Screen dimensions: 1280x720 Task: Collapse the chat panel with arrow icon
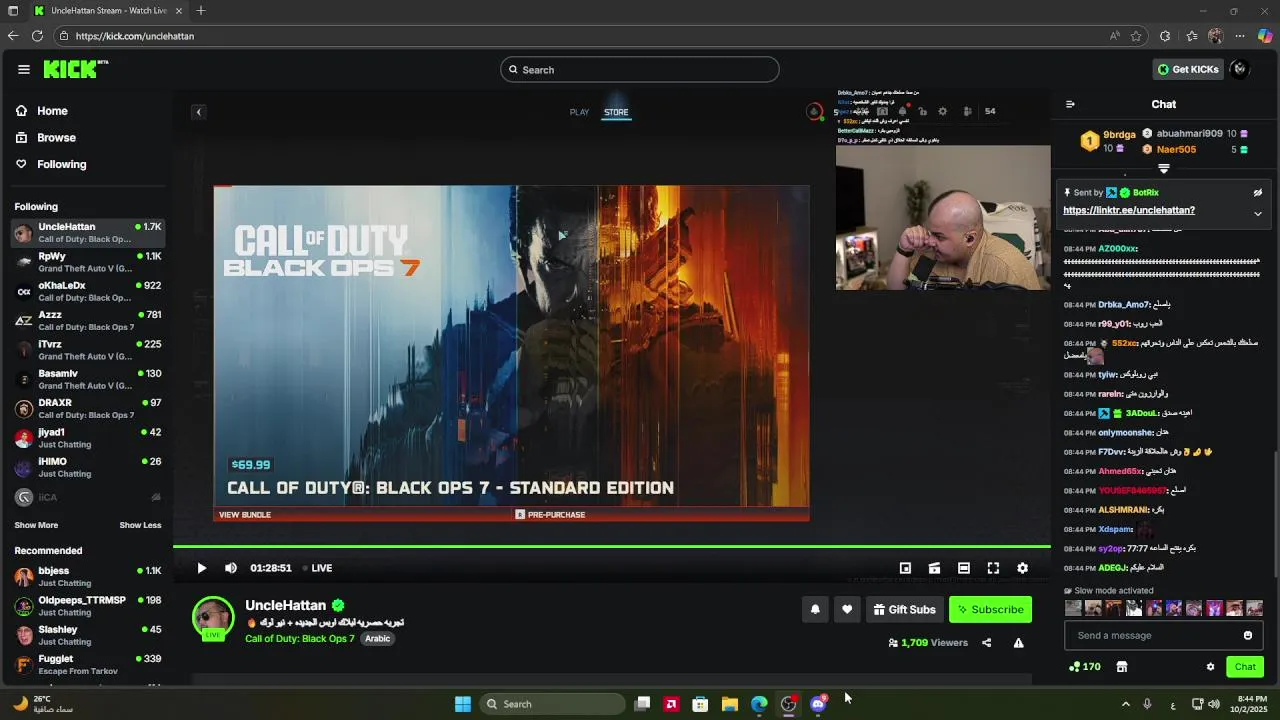(x=1070, y=104)
